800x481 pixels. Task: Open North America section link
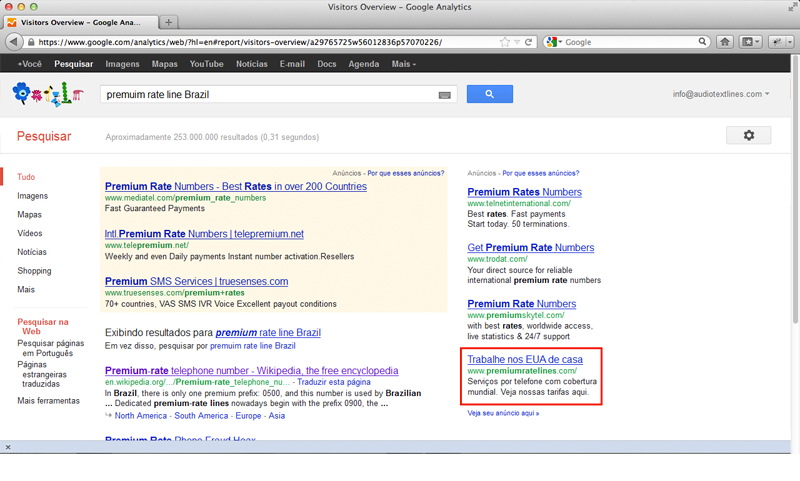point(141,416)
